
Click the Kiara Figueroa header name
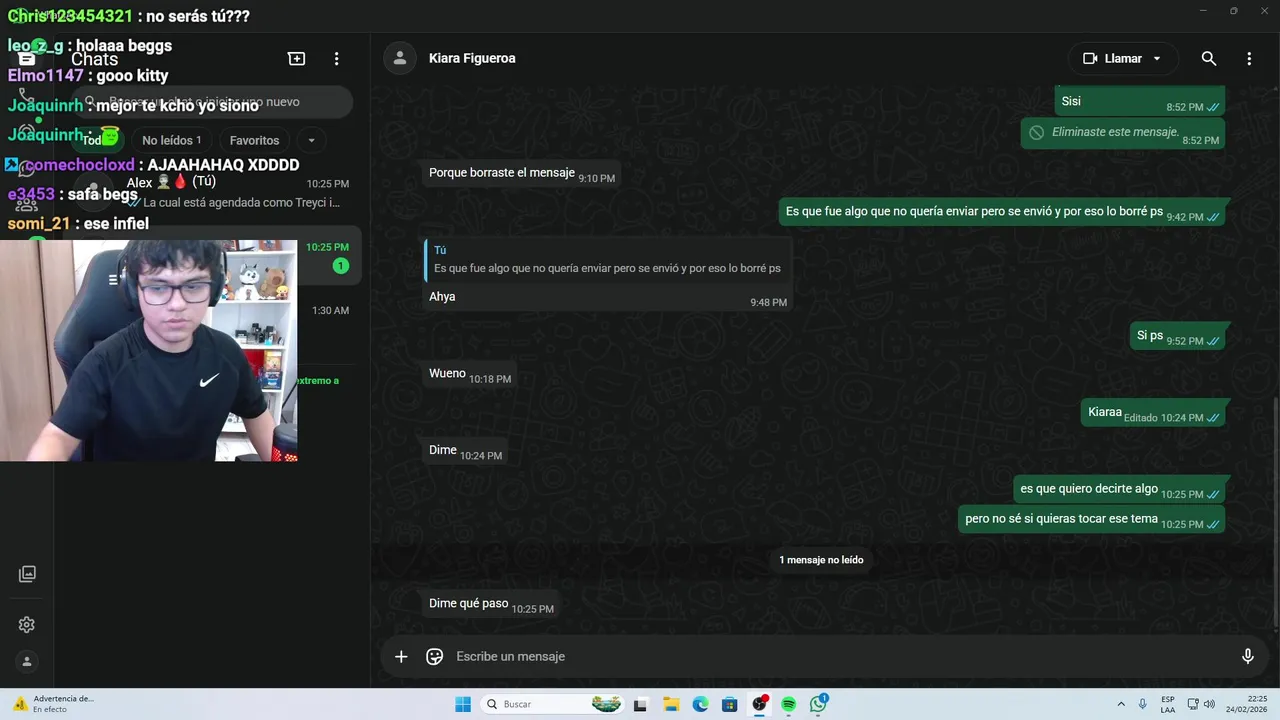[472, 58]
